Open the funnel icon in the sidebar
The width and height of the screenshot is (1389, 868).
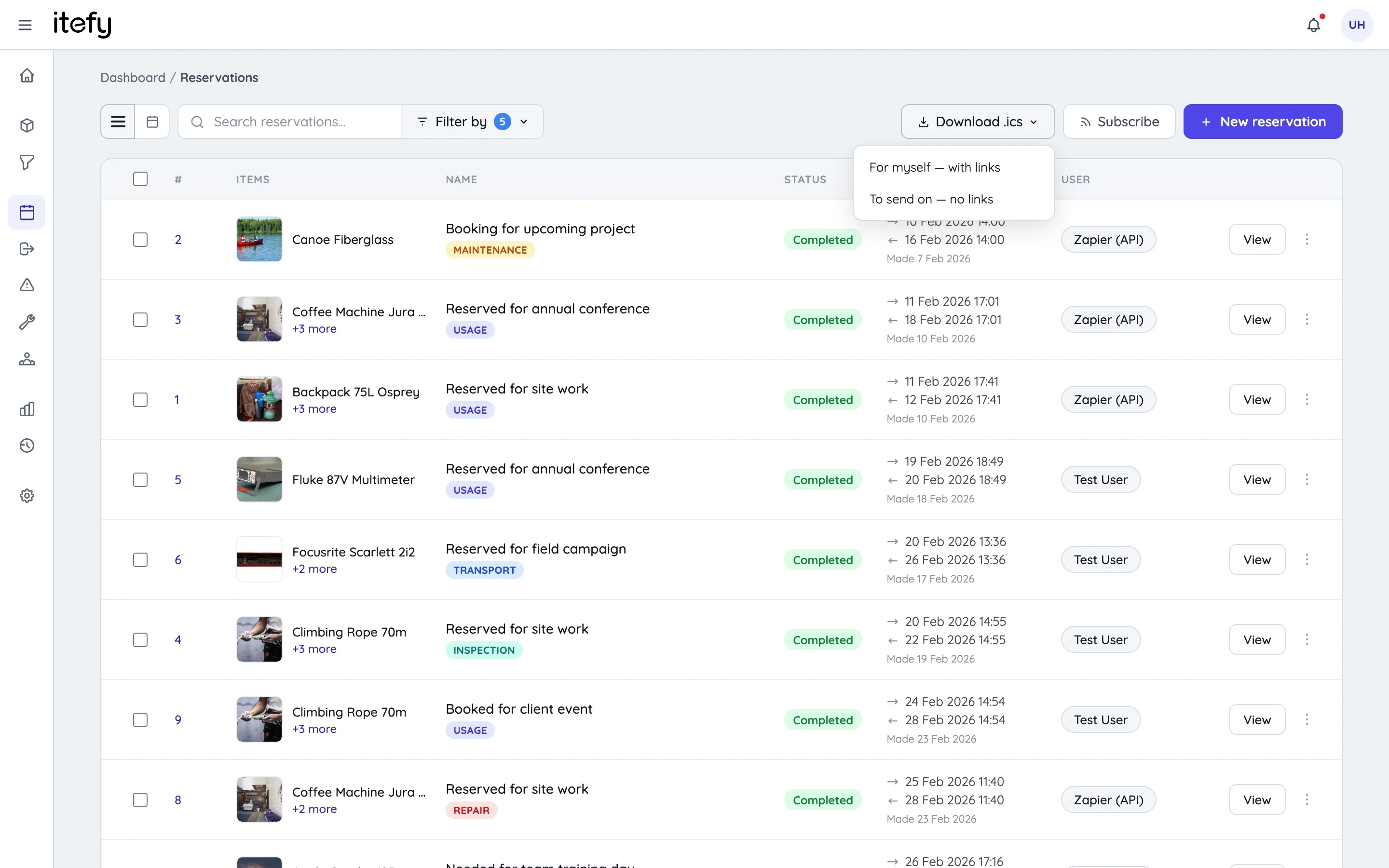coord(27,163)
